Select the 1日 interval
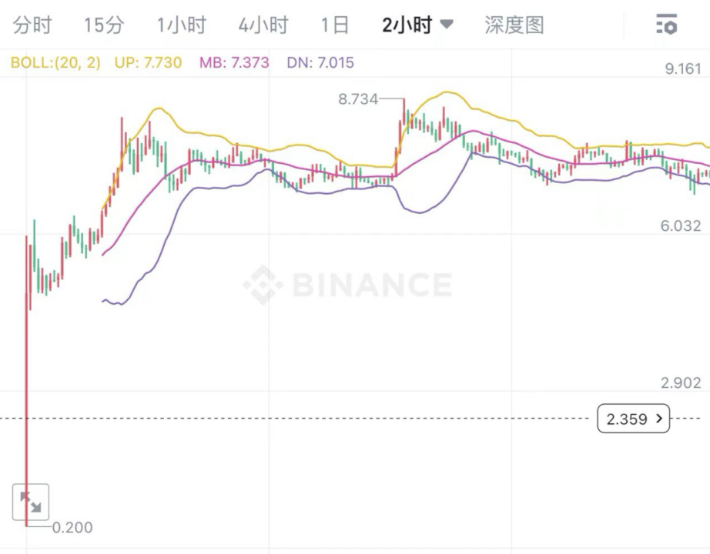Image resolution: width=710 pixels, height=554 pixels. [x=335, y=25]
